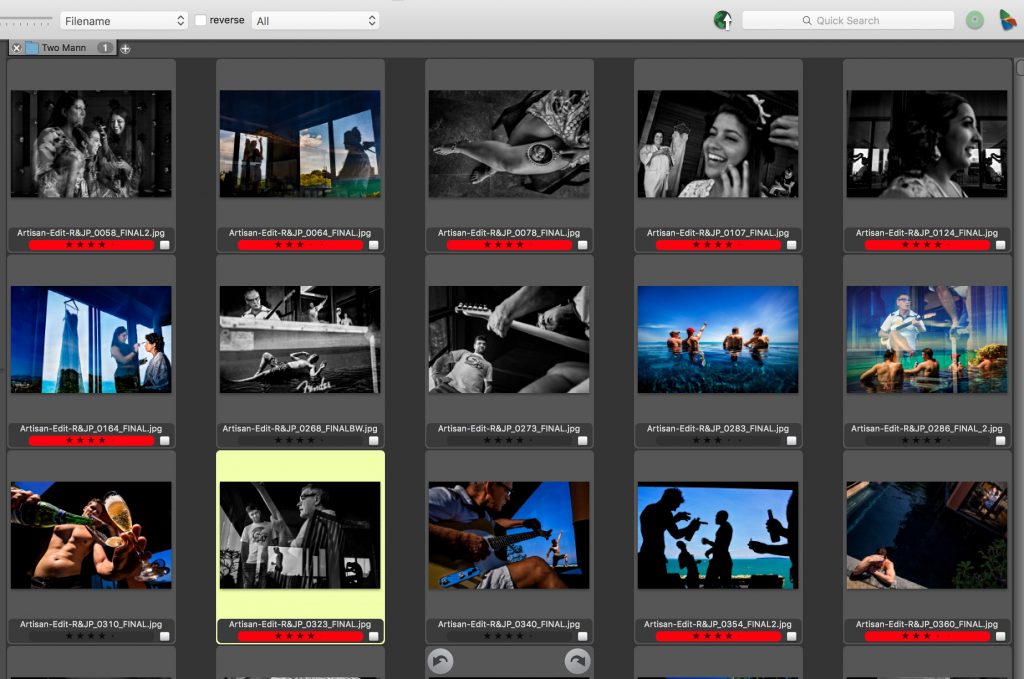Select the 0078_FINAL bride legs thumbnail
This screenshot has height=679, width=1024.
tap(509, 144)
